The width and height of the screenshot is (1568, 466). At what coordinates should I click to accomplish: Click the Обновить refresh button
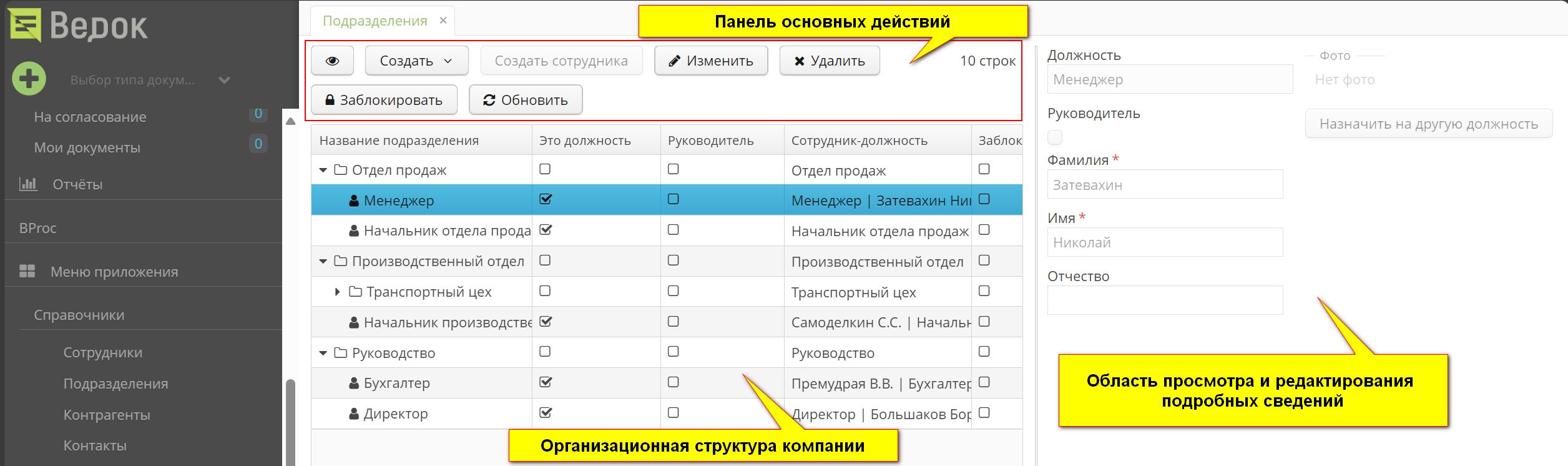(526, 100)
